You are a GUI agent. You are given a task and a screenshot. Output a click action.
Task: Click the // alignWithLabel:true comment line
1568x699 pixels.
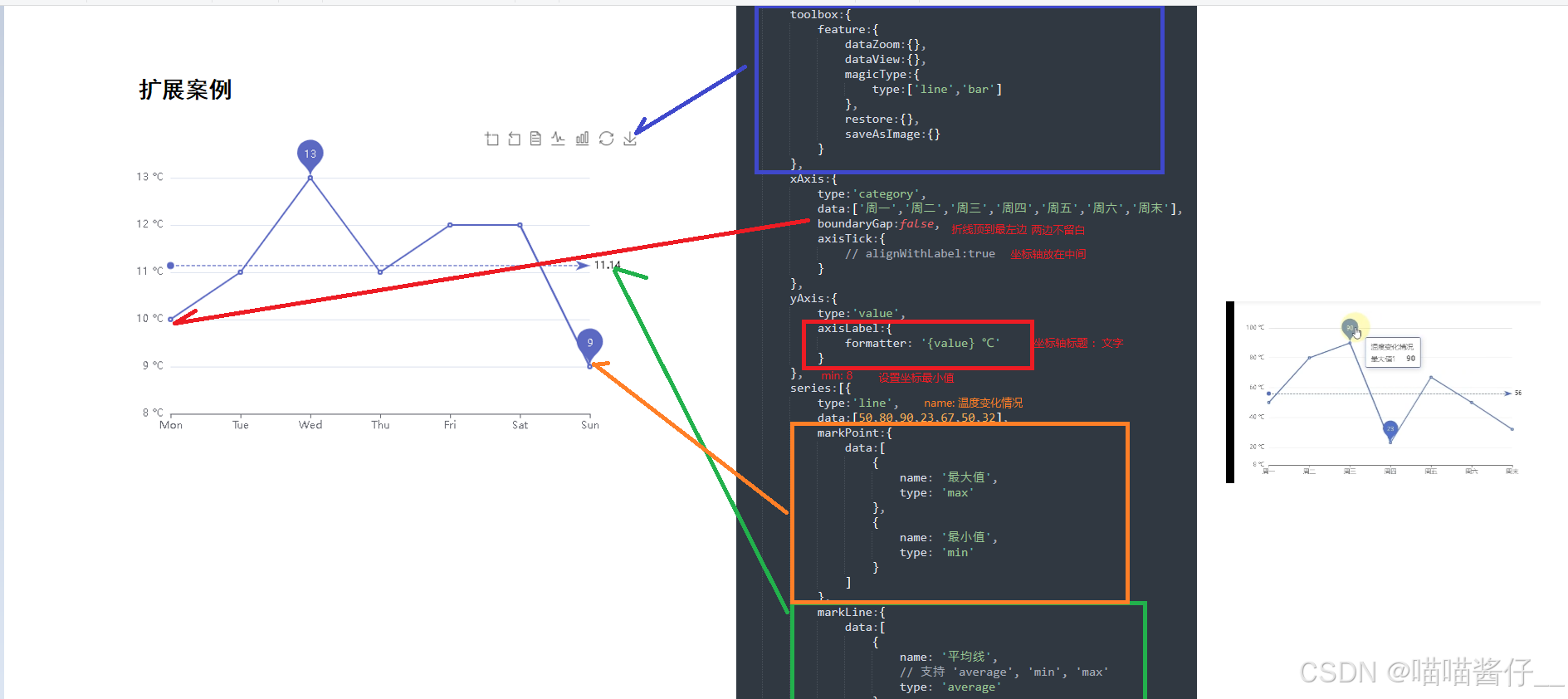coord(920,254)
